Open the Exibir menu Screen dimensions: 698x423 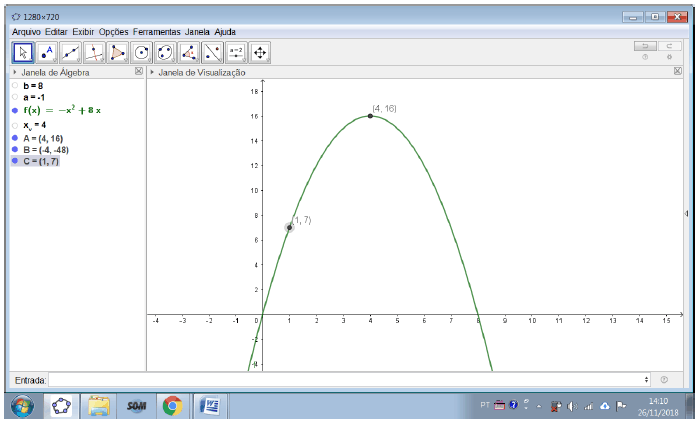point(83,32)
